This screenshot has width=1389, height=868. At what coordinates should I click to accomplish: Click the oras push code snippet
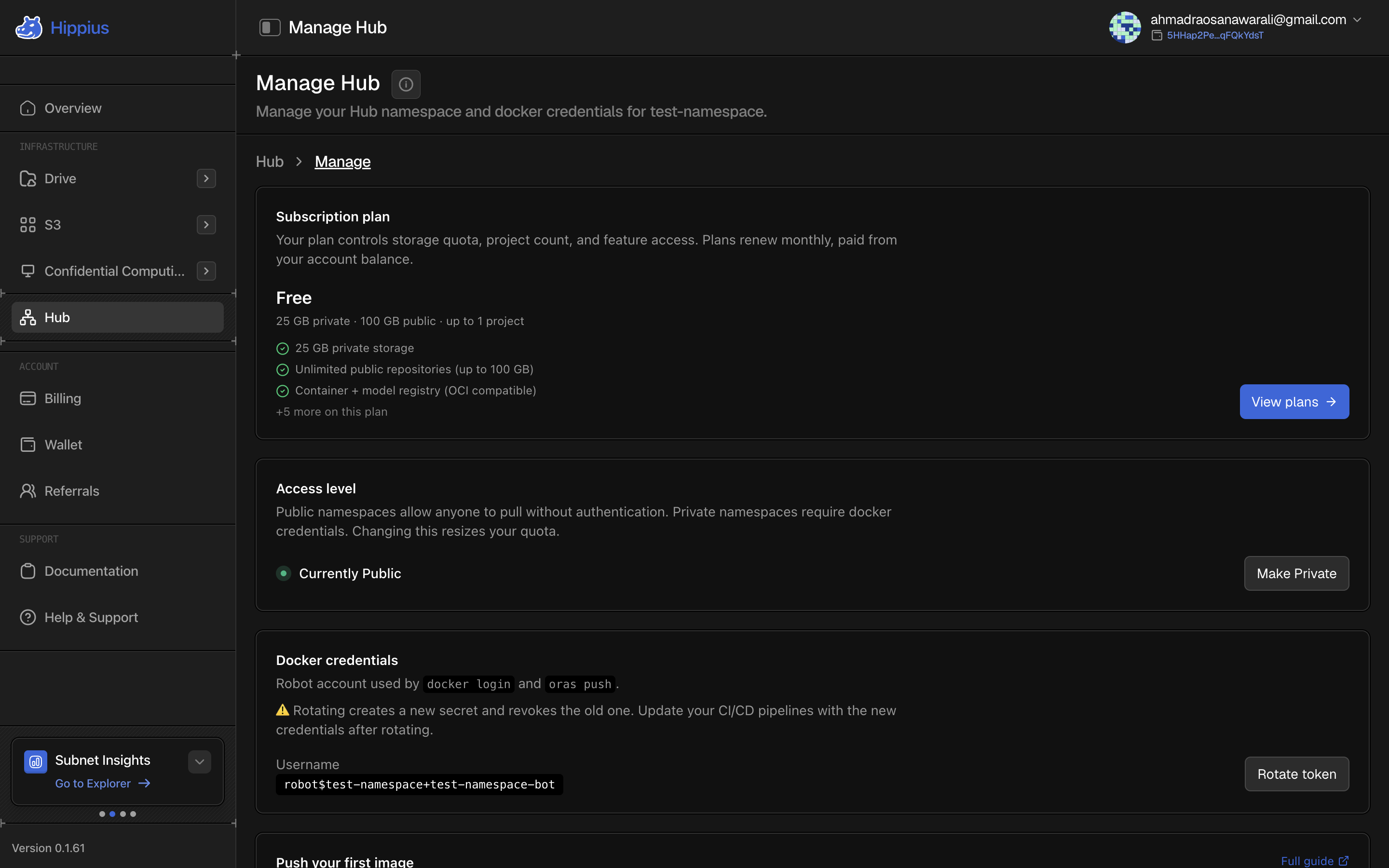coord(580,684)
